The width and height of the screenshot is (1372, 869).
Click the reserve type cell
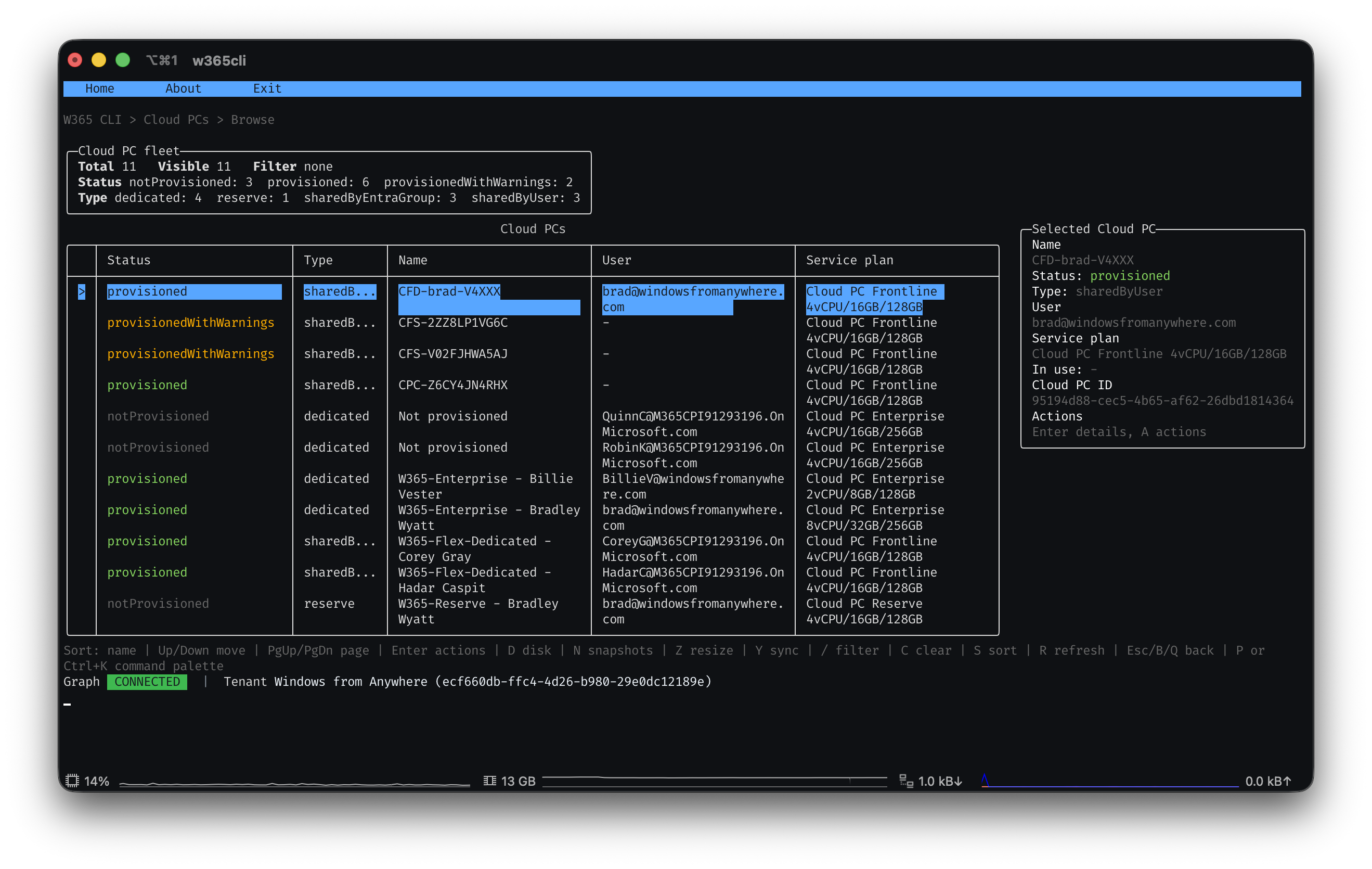click(329, 604)
